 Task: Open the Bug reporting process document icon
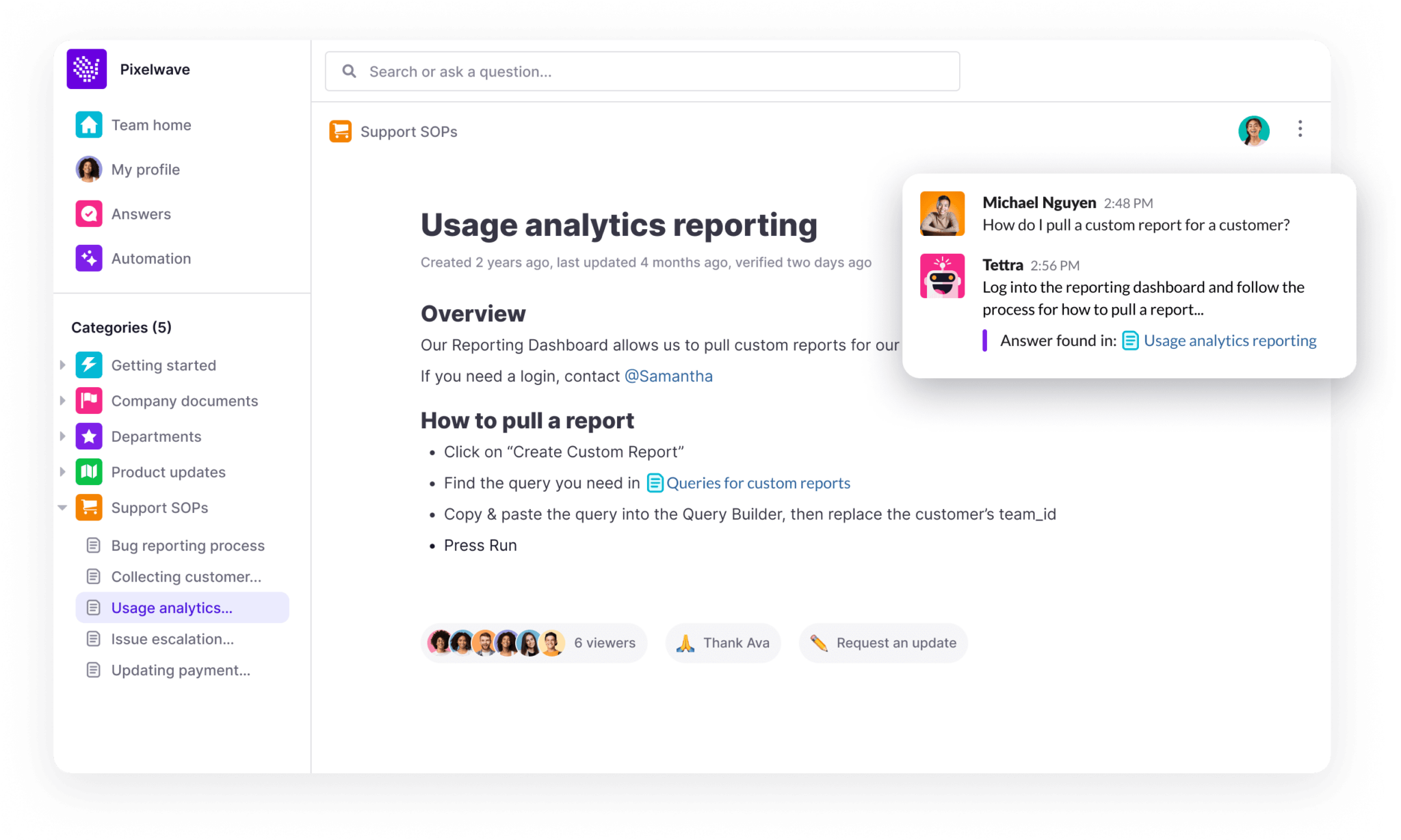93,545
